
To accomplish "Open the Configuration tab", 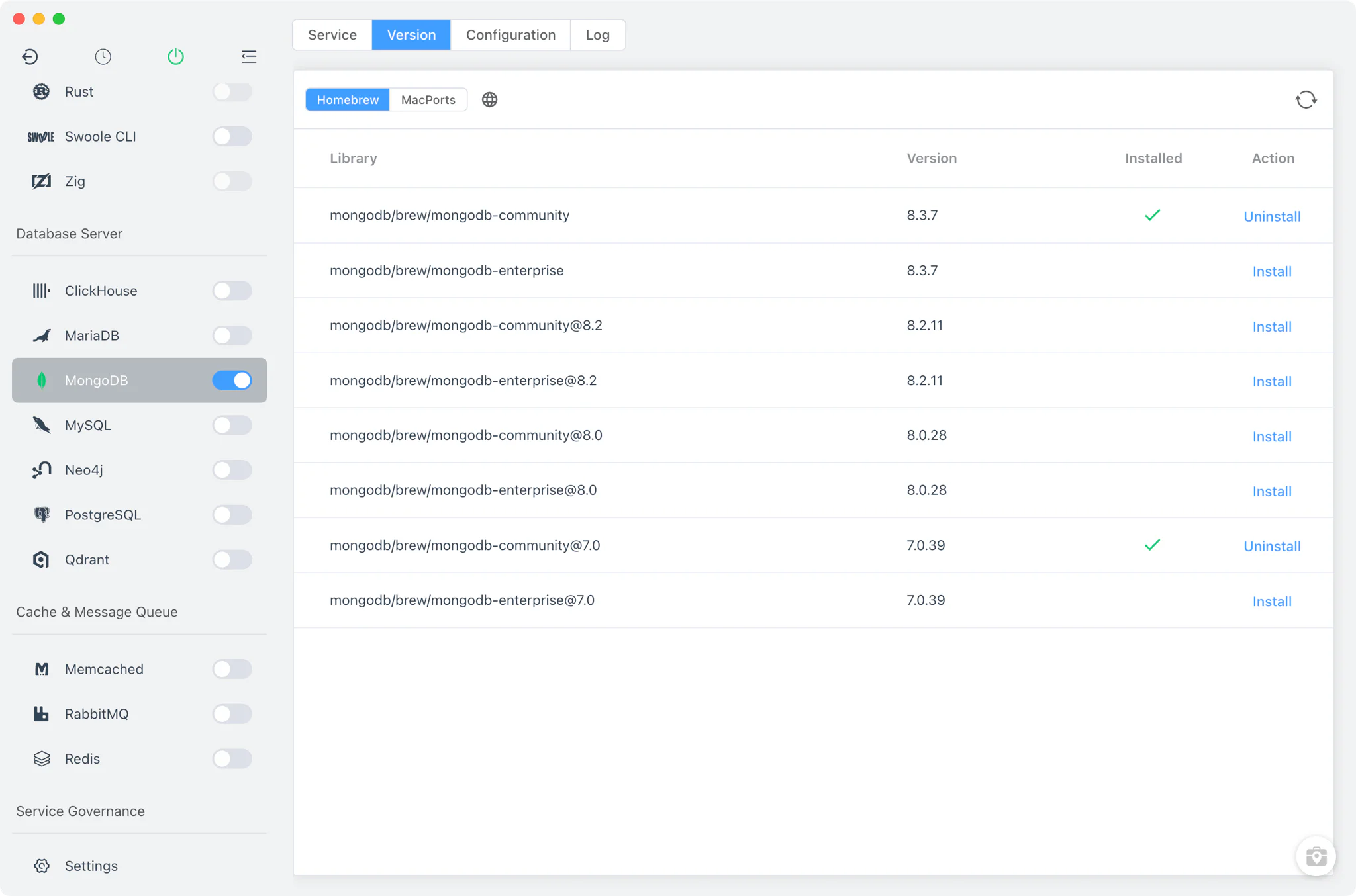I will (510, 34).
